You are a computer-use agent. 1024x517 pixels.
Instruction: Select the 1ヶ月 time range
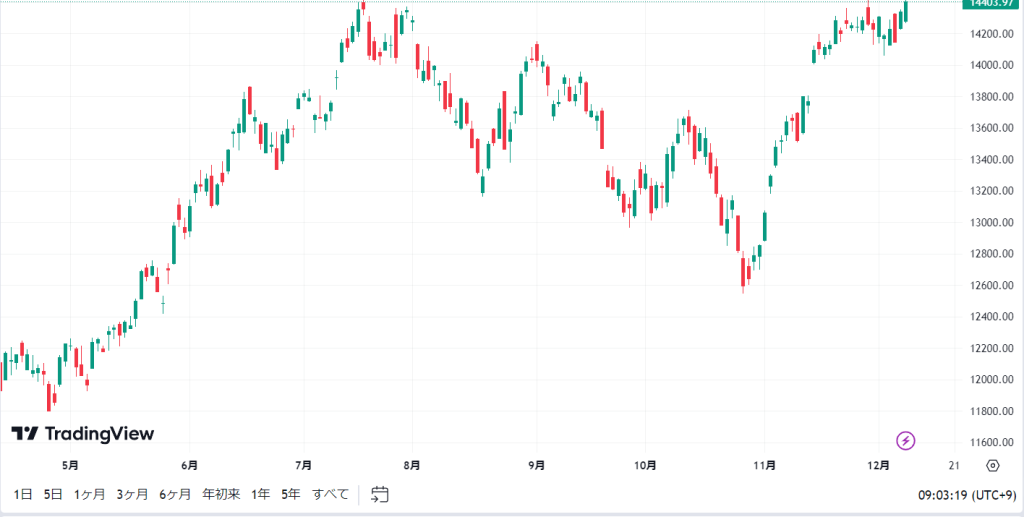(89, 494)
